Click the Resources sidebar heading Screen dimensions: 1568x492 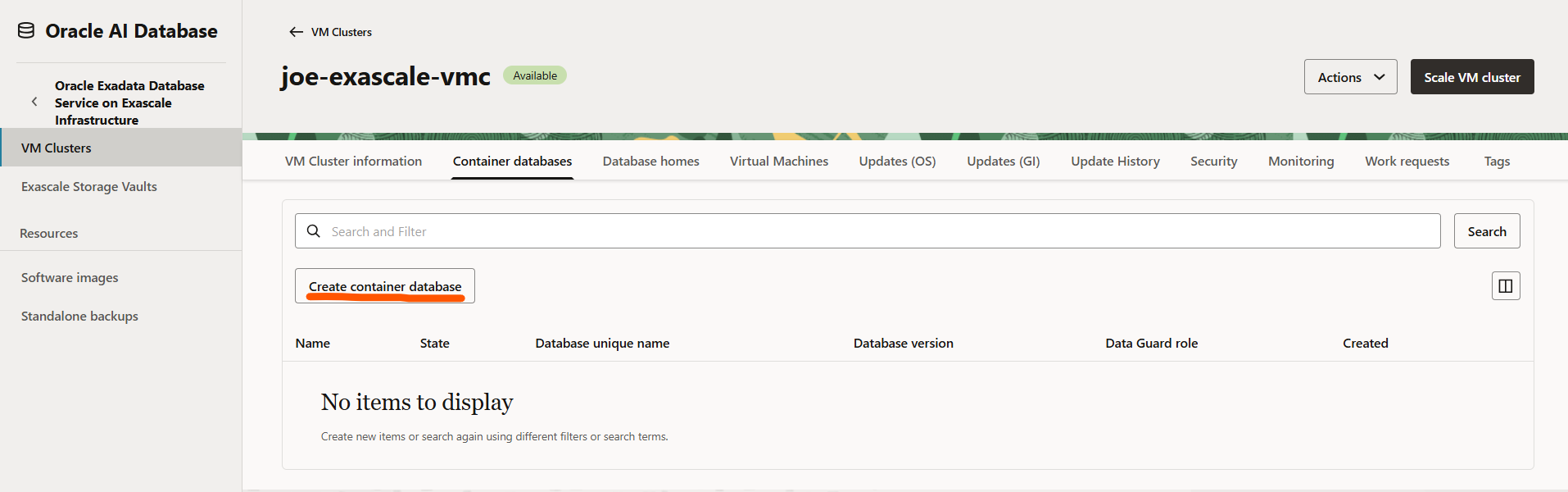pyautogui.click(x=49, y=233)
